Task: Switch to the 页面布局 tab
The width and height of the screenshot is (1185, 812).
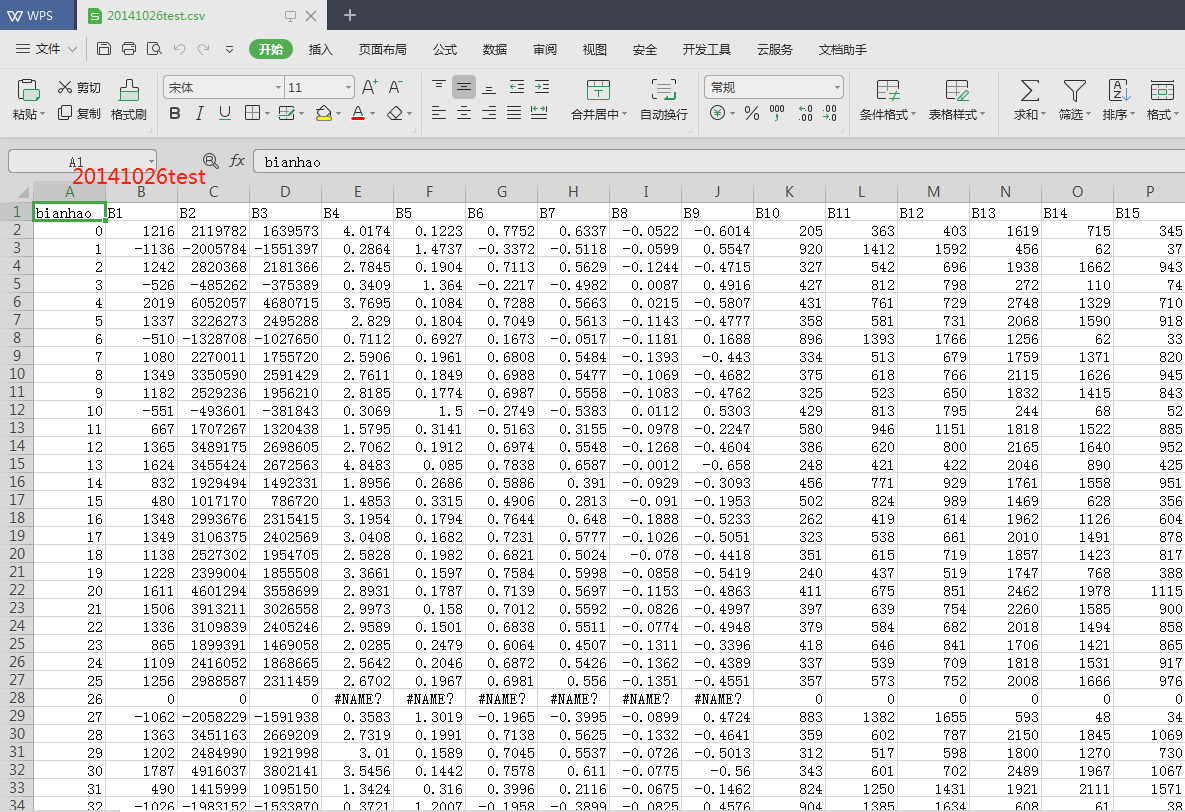Action: pos(382,49)
